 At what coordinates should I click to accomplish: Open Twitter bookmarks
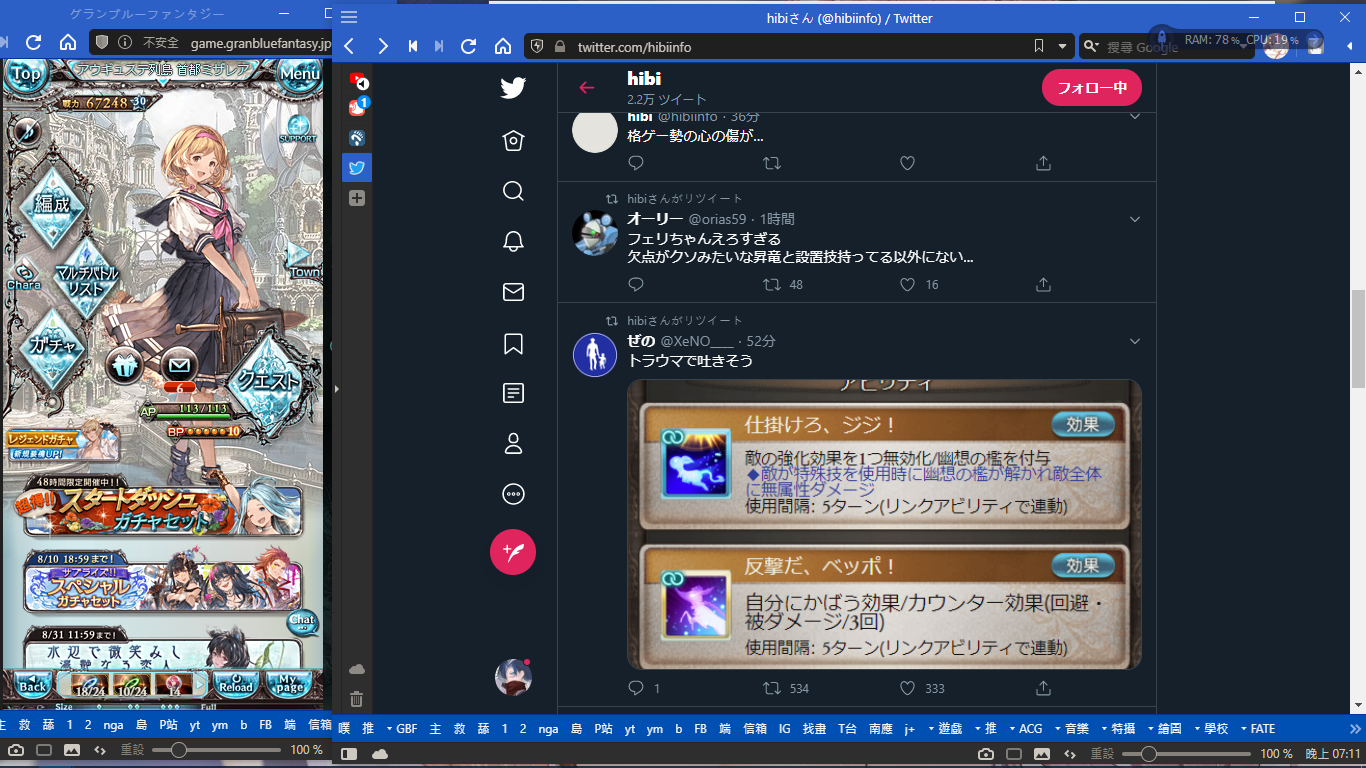point(513,343)
